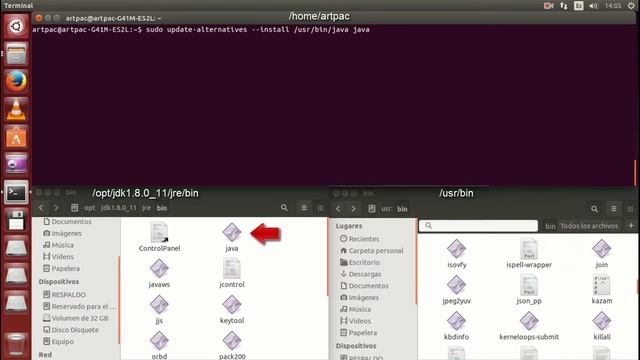The width and height of the screenshot is (640, 360).
Task: Switch jre/bin window to list view
Action: (x=304, y=208)
